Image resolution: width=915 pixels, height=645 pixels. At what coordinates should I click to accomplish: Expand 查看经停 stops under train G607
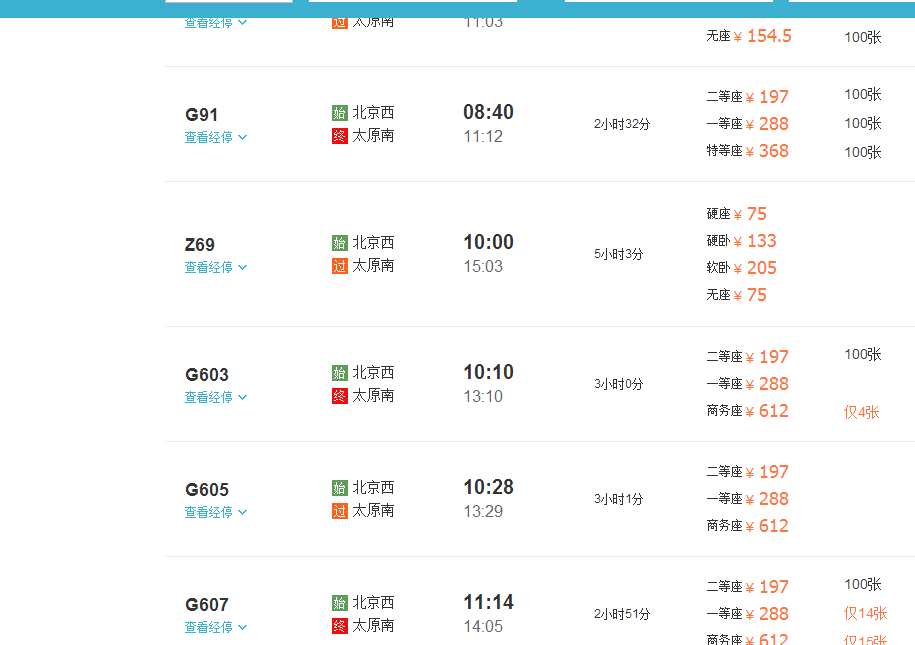coord(215,628)
